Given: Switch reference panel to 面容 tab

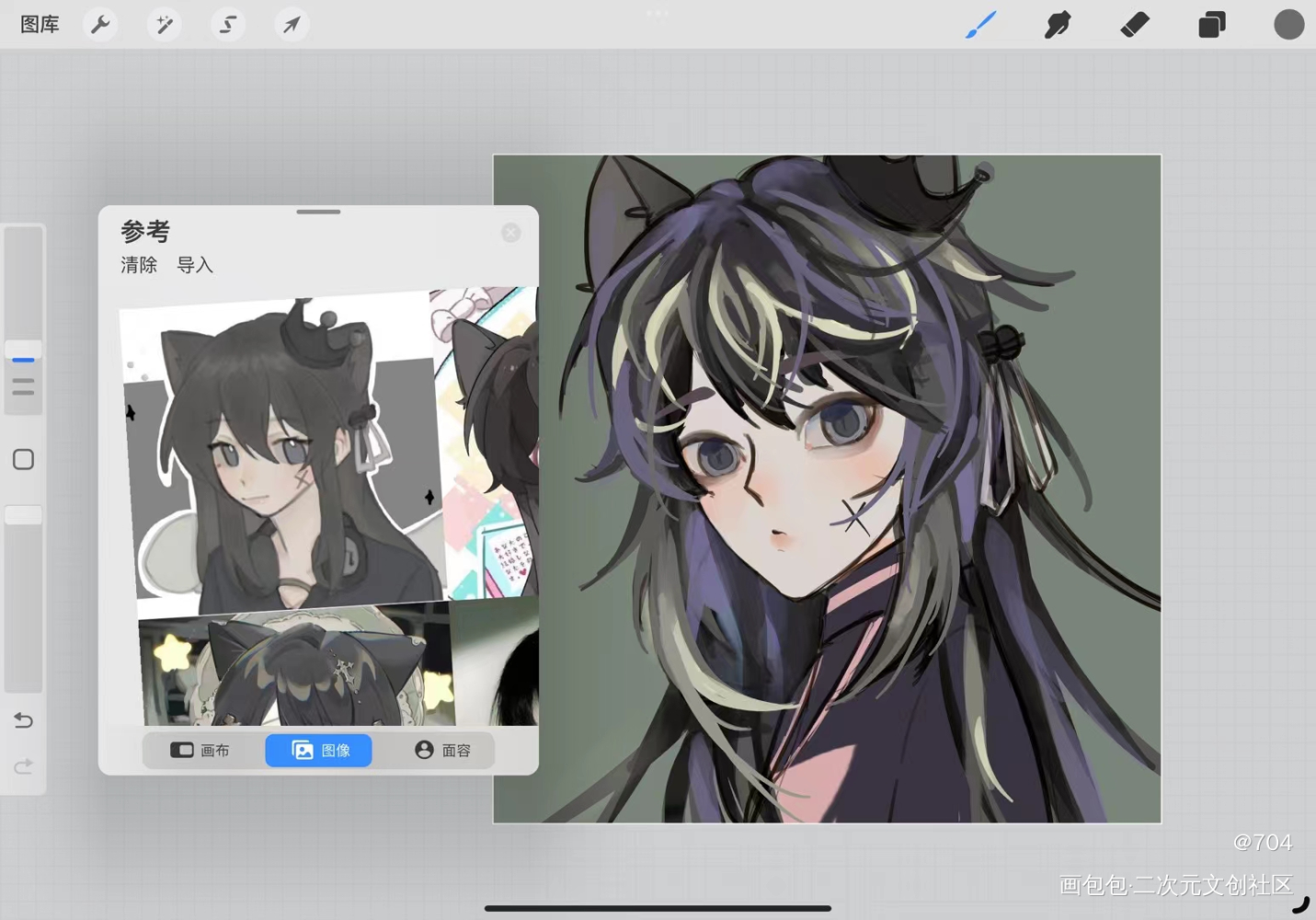Looking at the screenshot, I should [x=442, y=751].
